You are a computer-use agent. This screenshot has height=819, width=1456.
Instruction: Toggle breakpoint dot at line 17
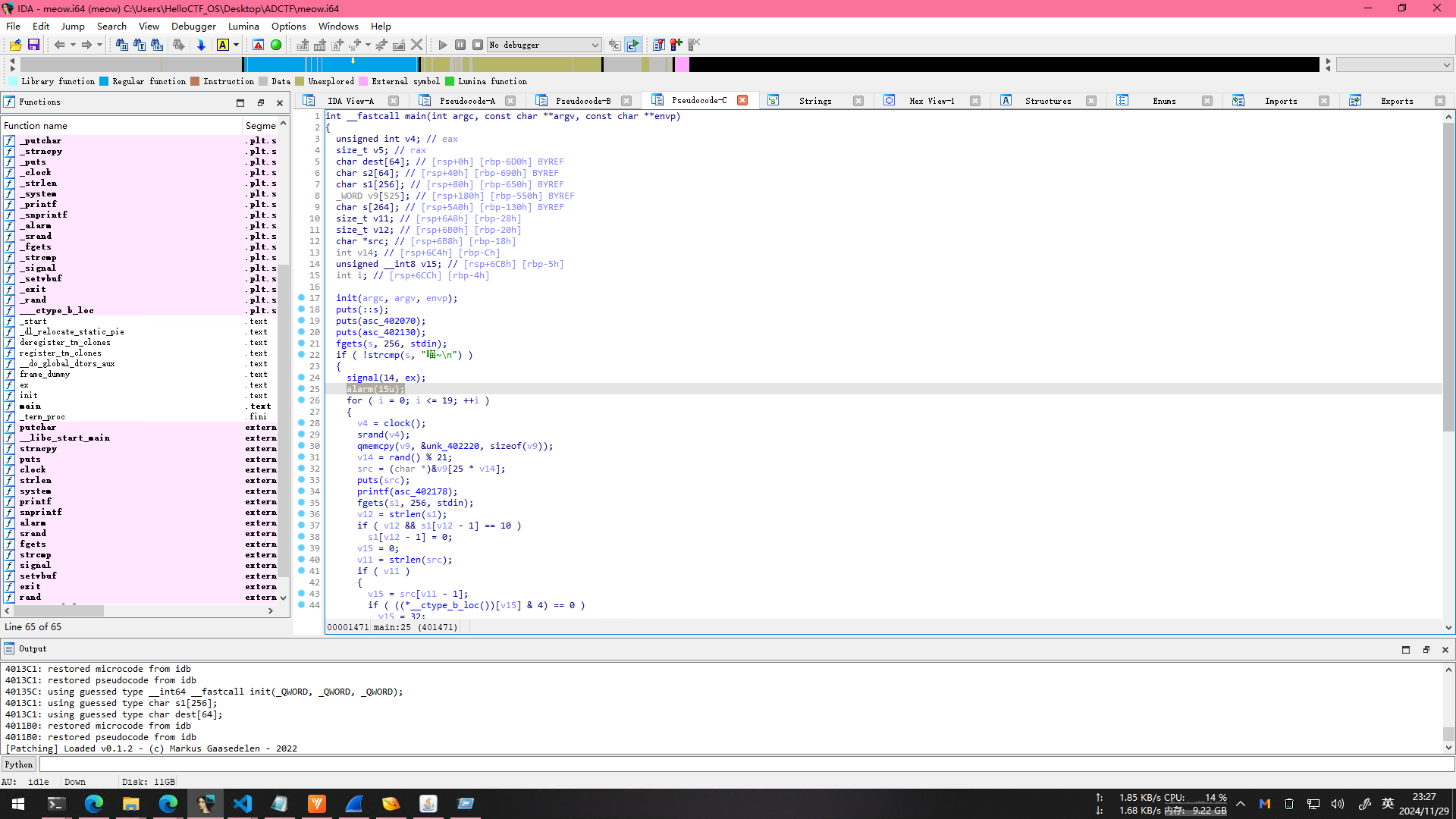point(301,298)
